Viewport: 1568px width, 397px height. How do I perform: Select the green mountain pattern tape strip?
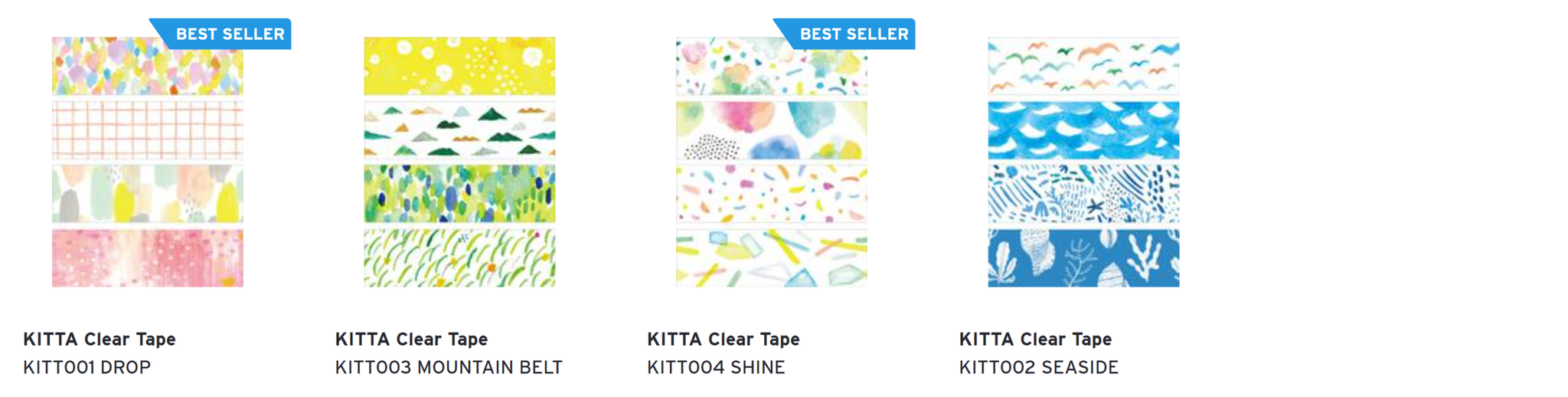459,130
